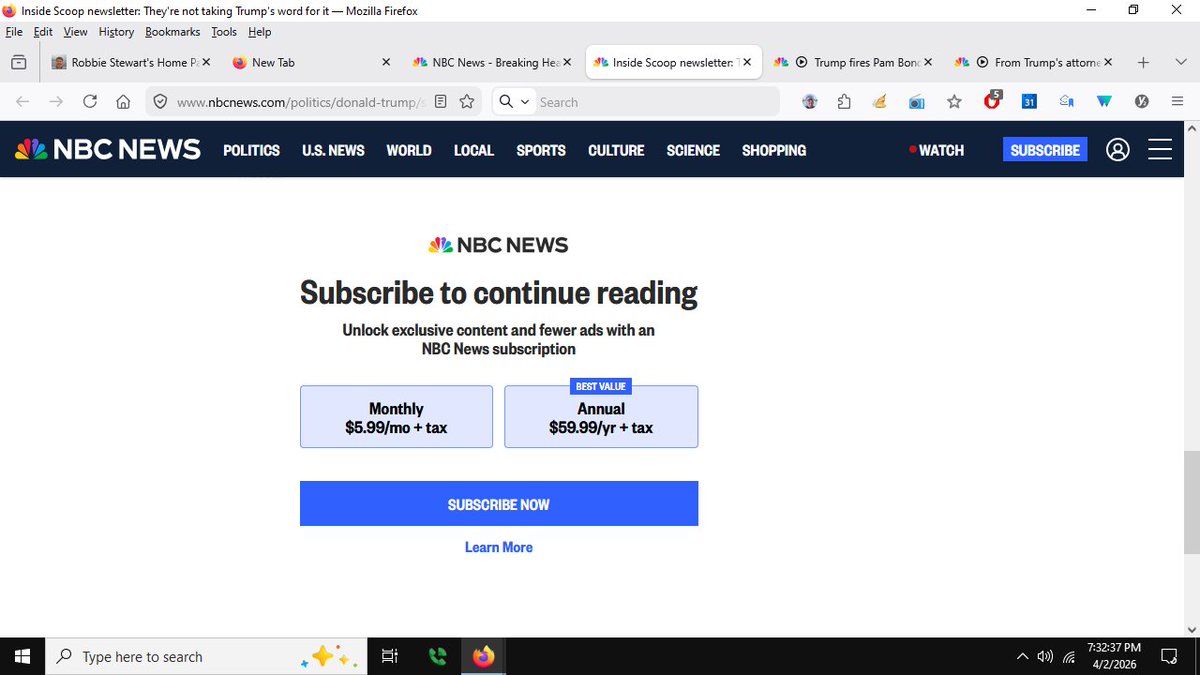The height and width of the screenshot is (675, 1200).
Task: Go to the WORLD section
Action: click(x=409, y=150)
